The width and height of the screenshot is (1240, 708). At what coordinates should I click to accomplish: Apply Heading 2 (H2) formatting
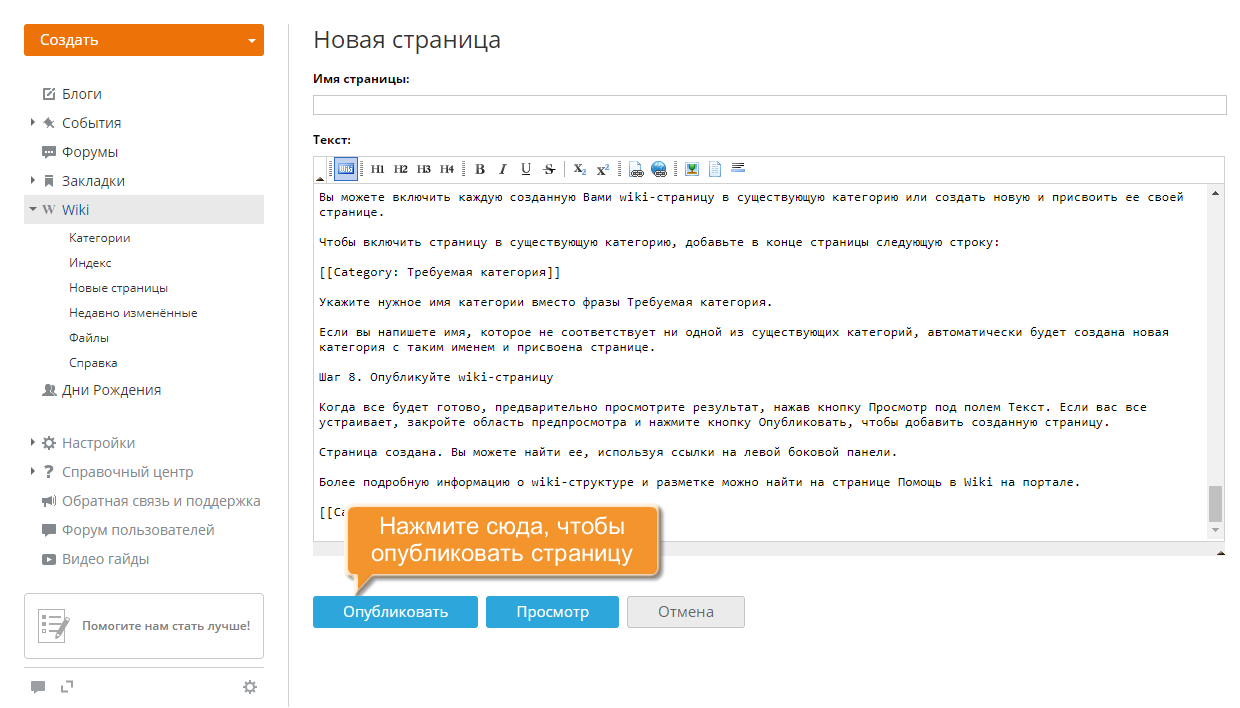(x=400, y=169)
